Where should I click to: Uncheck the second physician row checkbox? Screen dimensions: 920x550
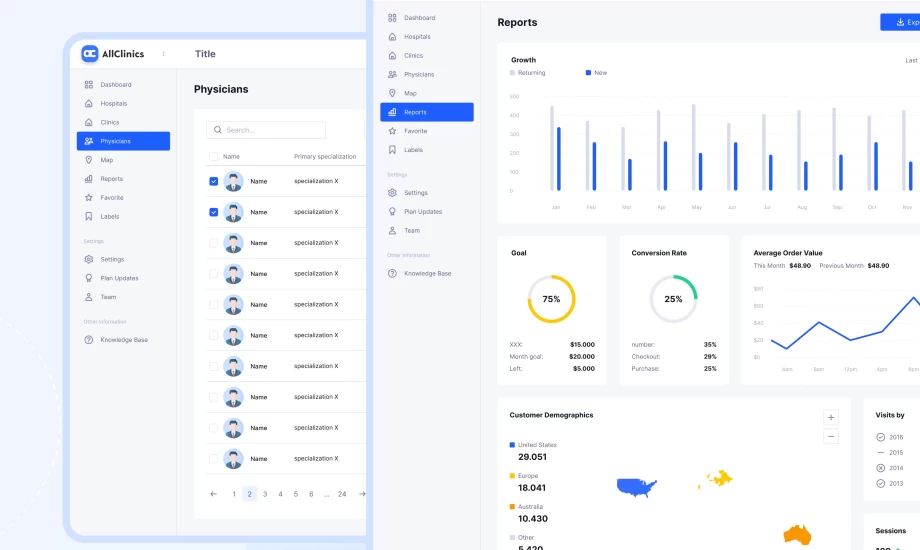pos(214,212)
